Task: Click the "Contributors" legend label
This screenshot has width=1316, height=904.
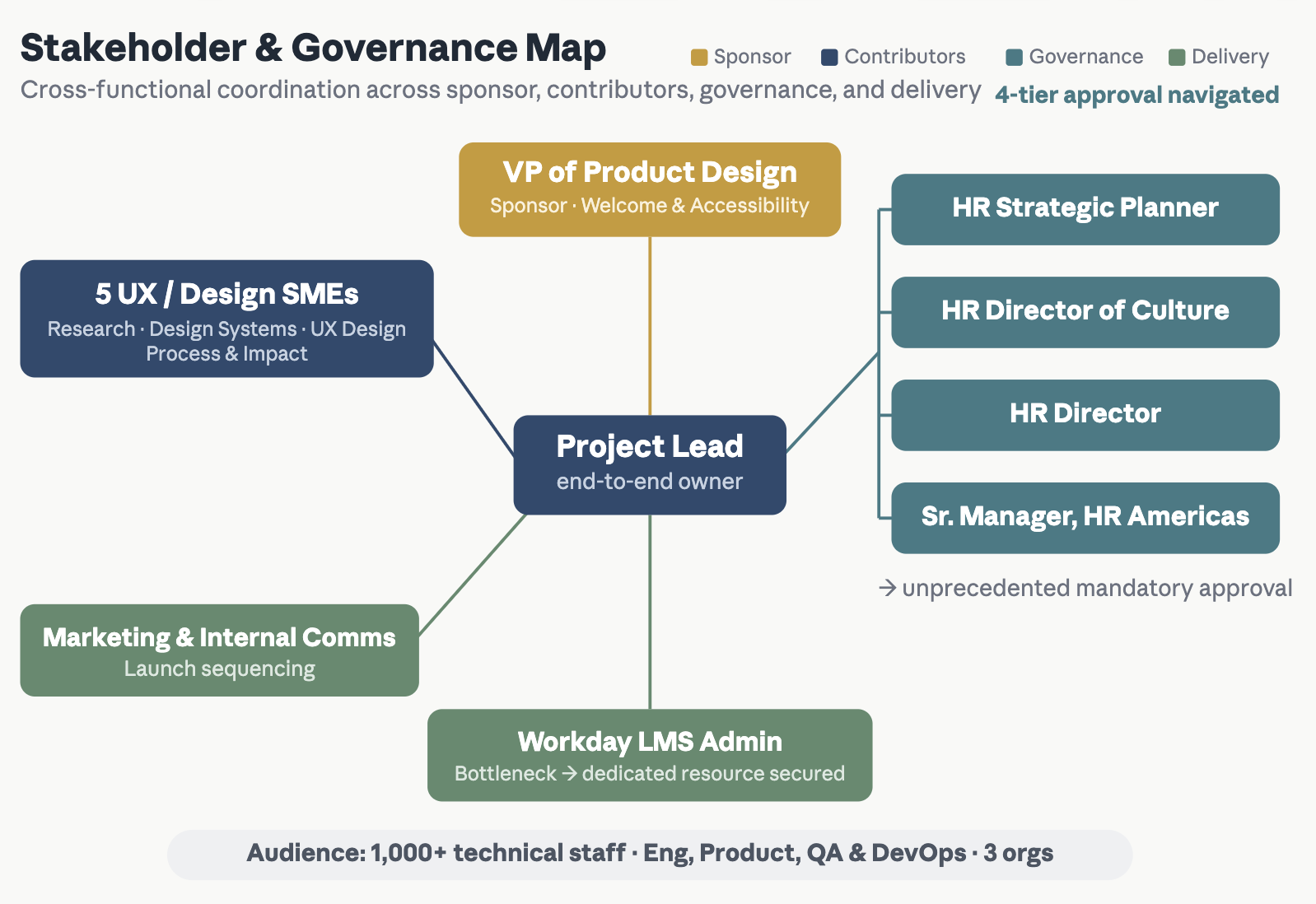Action: tap(905, 57)
